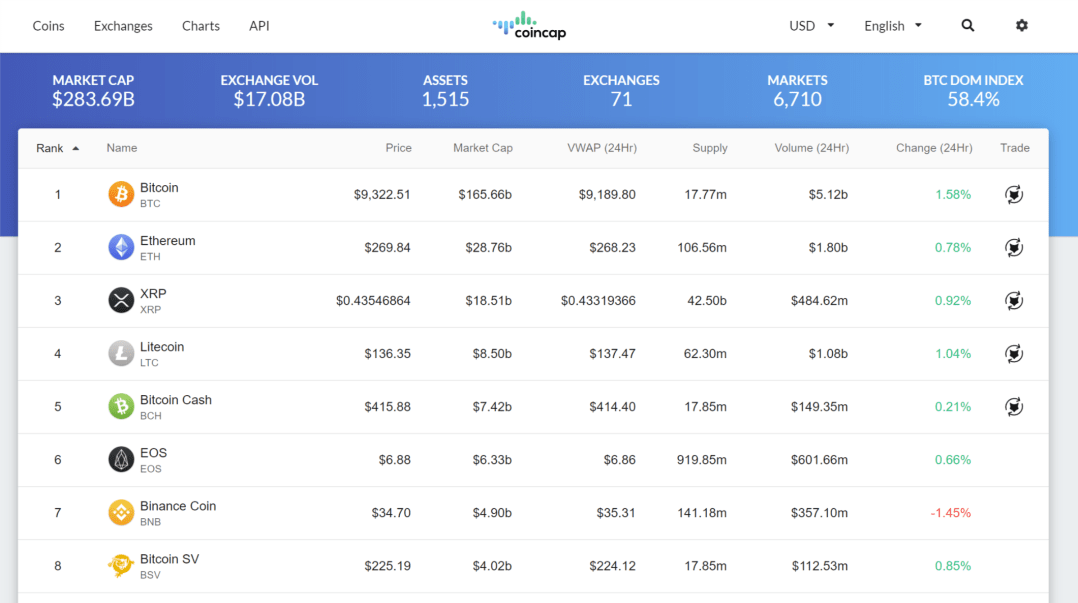This screenshot has width=1078, height=603.
Task: Click the XRP coin logo
Action: [x=121, y=300]
